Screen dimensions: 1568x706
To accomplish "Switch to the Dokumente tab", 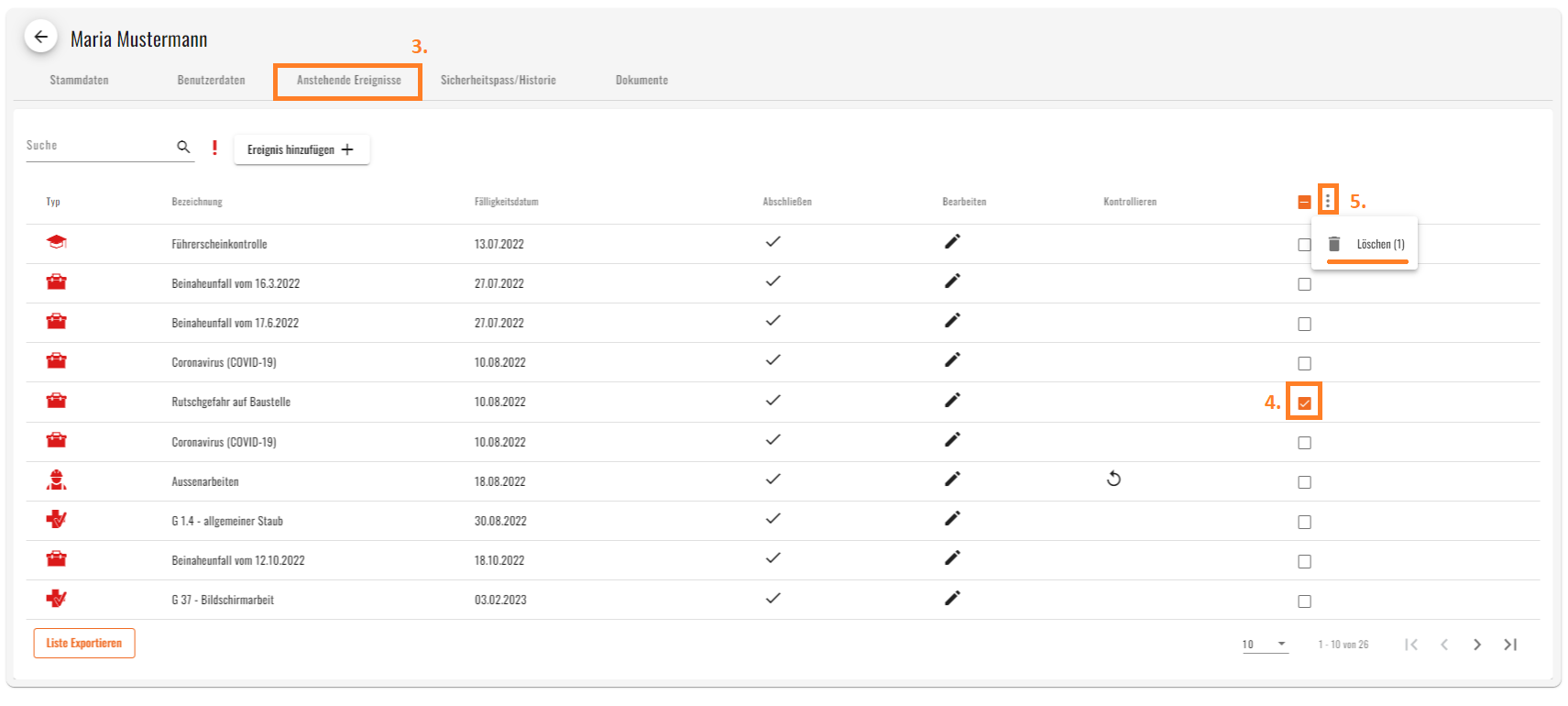I will click(641, 81).
